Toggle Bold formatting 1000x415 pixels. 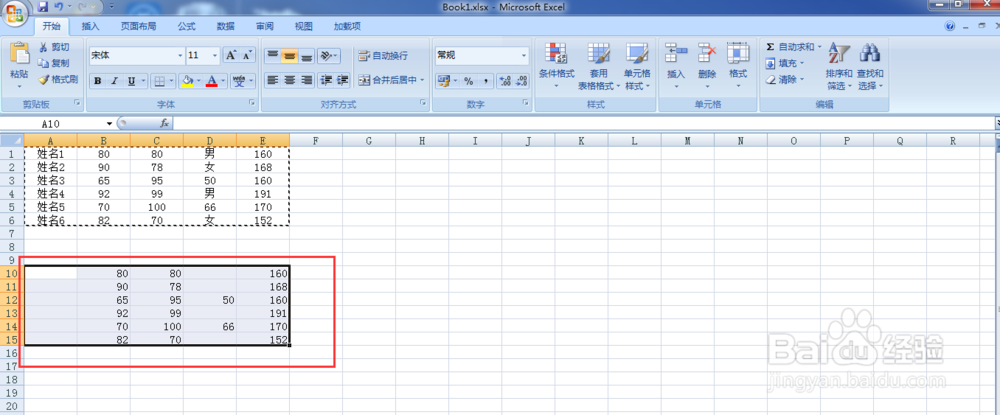tap(98, 81)
